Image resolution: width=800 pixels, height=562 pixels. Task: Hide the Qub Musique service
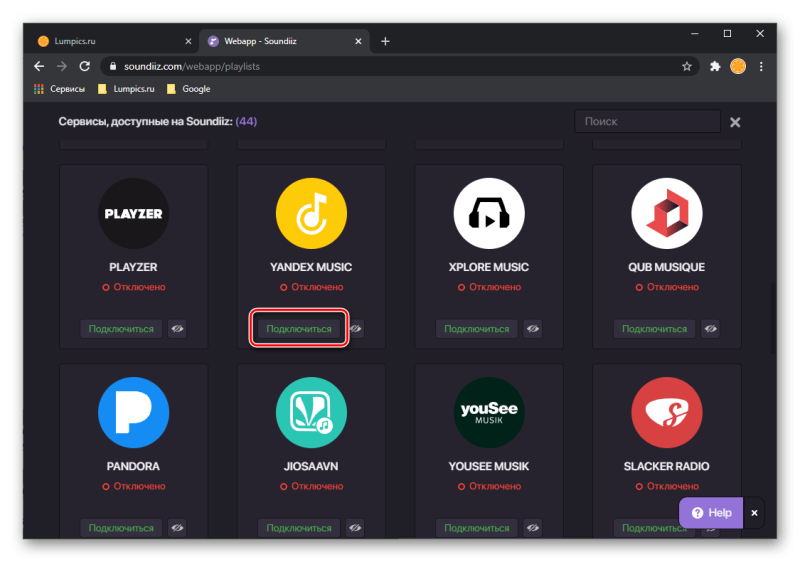[x=711, y=329]
